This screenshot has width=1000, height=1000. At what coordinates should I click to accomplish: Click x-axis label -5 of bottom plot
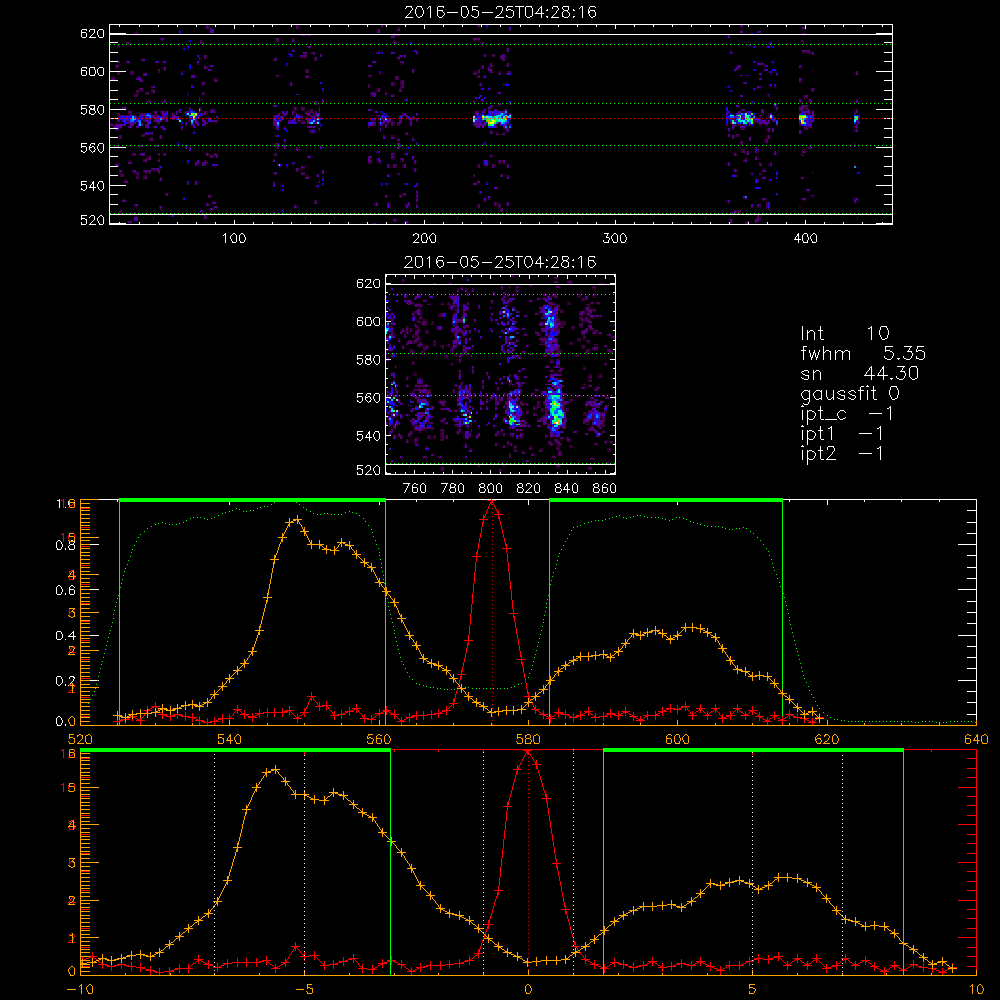pos(304,989)
